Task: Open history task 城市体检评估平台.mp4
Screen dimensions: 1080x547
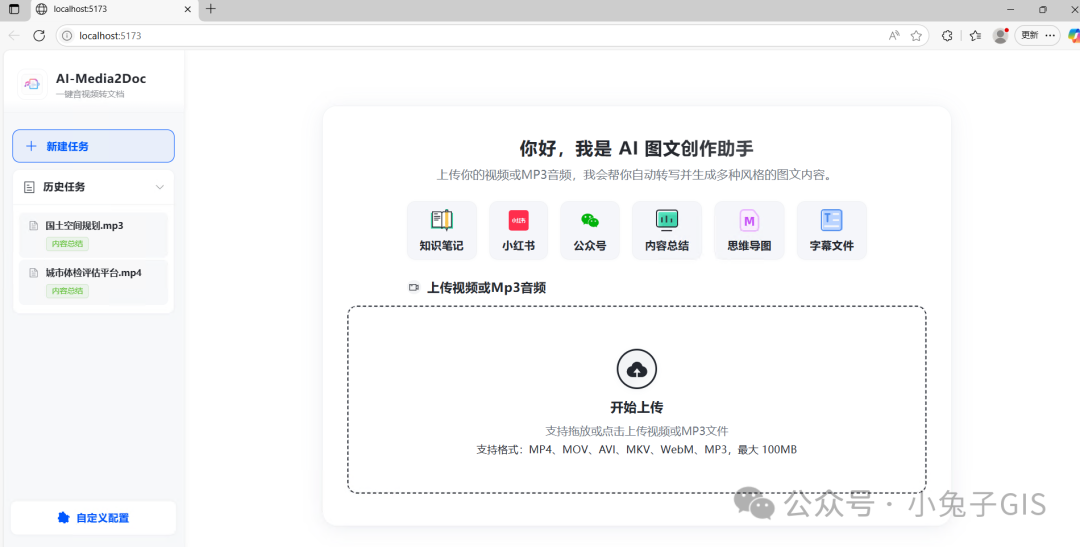Action: pos(94,282)
